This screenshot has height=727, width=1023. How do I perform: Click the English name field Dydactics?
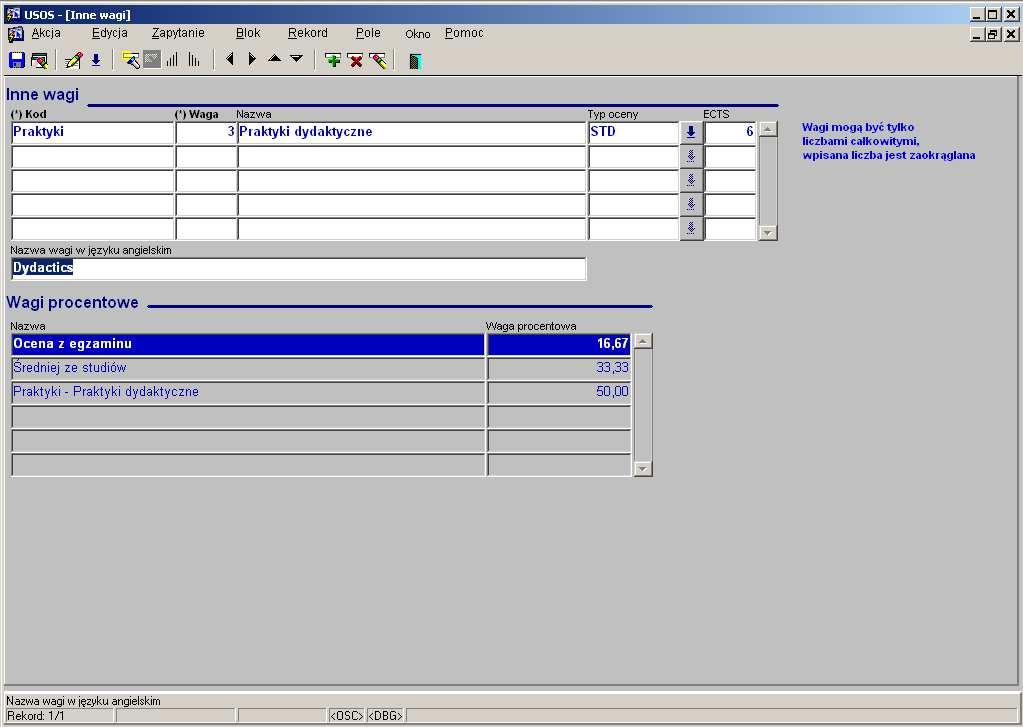pos(299,268)
